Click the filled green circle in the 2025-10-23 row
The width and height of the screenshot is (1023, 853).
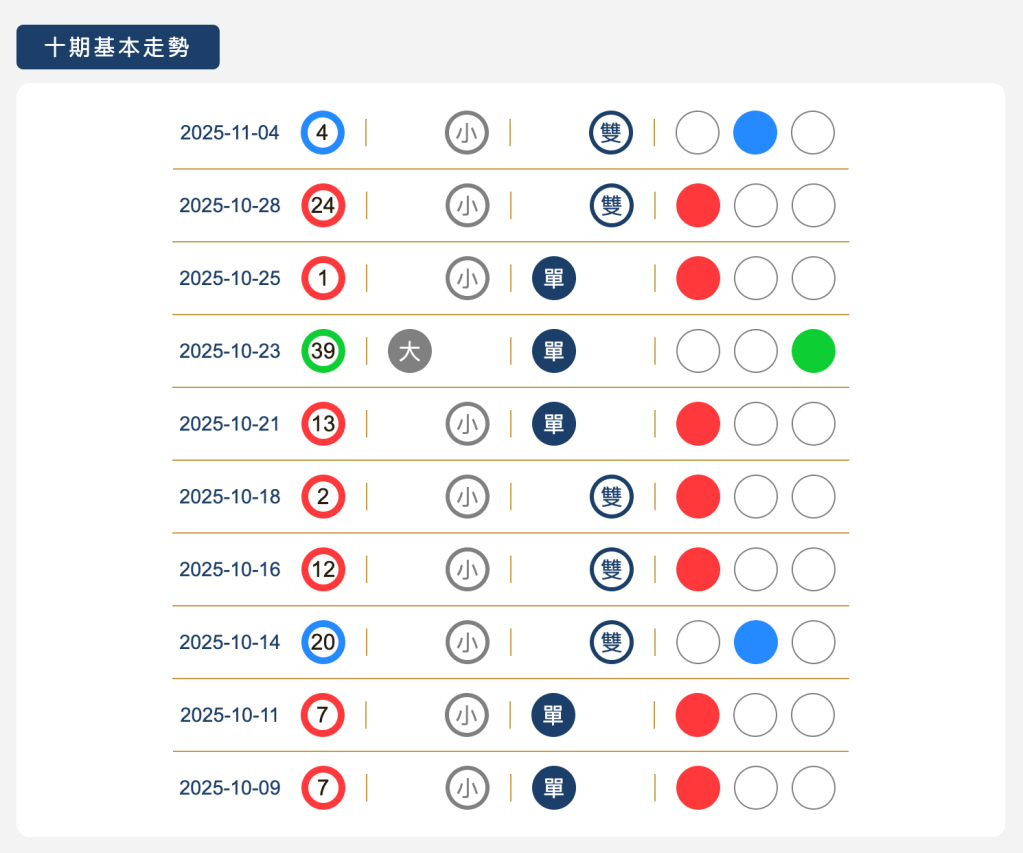point(813,351)
